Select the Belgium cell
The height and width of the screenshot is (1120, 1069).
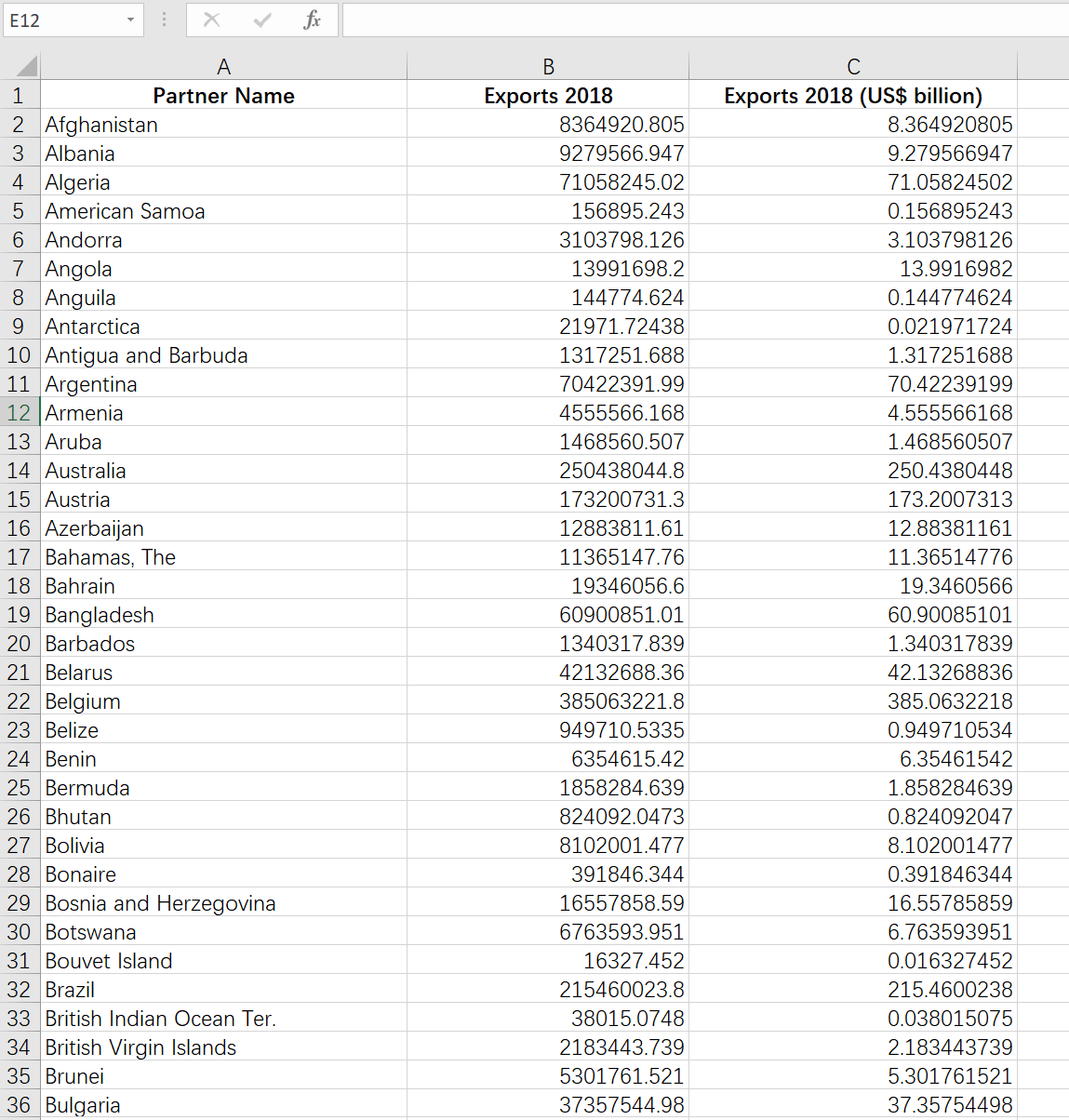(223, 700)
